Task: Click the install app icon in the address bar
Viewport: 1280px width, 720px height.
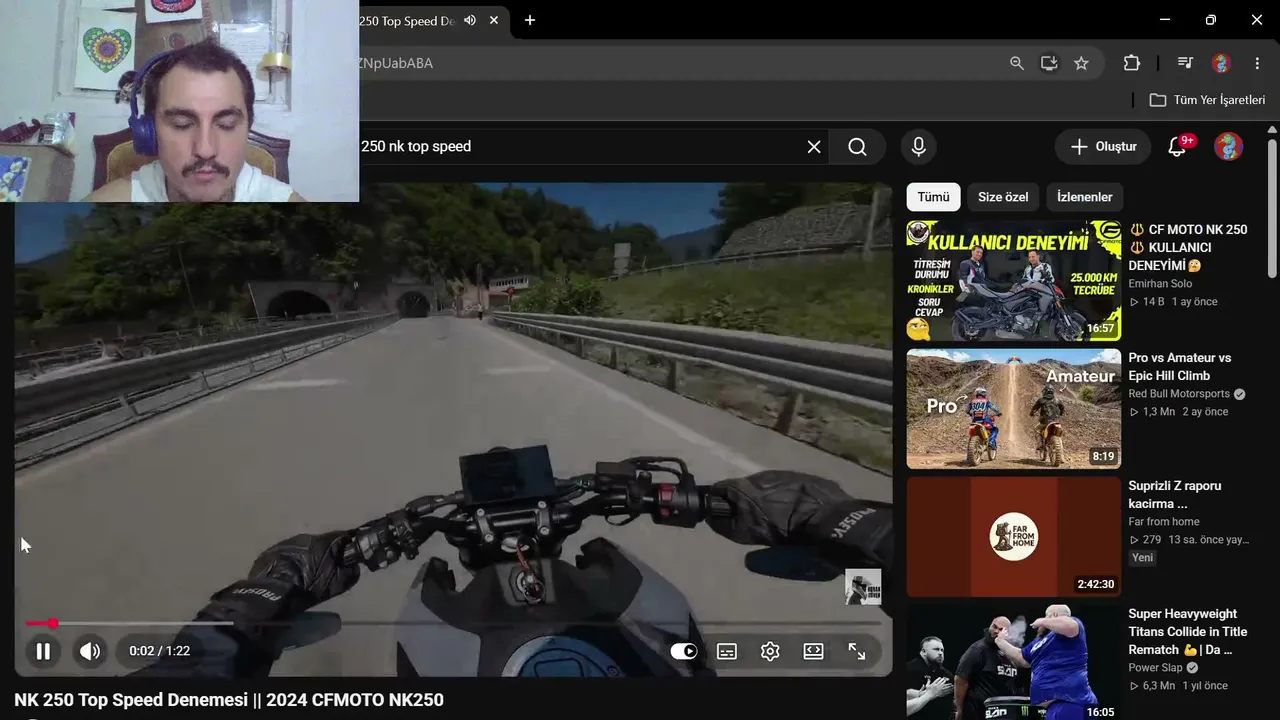Action: pyautogui.click(x=1049, y=63)
